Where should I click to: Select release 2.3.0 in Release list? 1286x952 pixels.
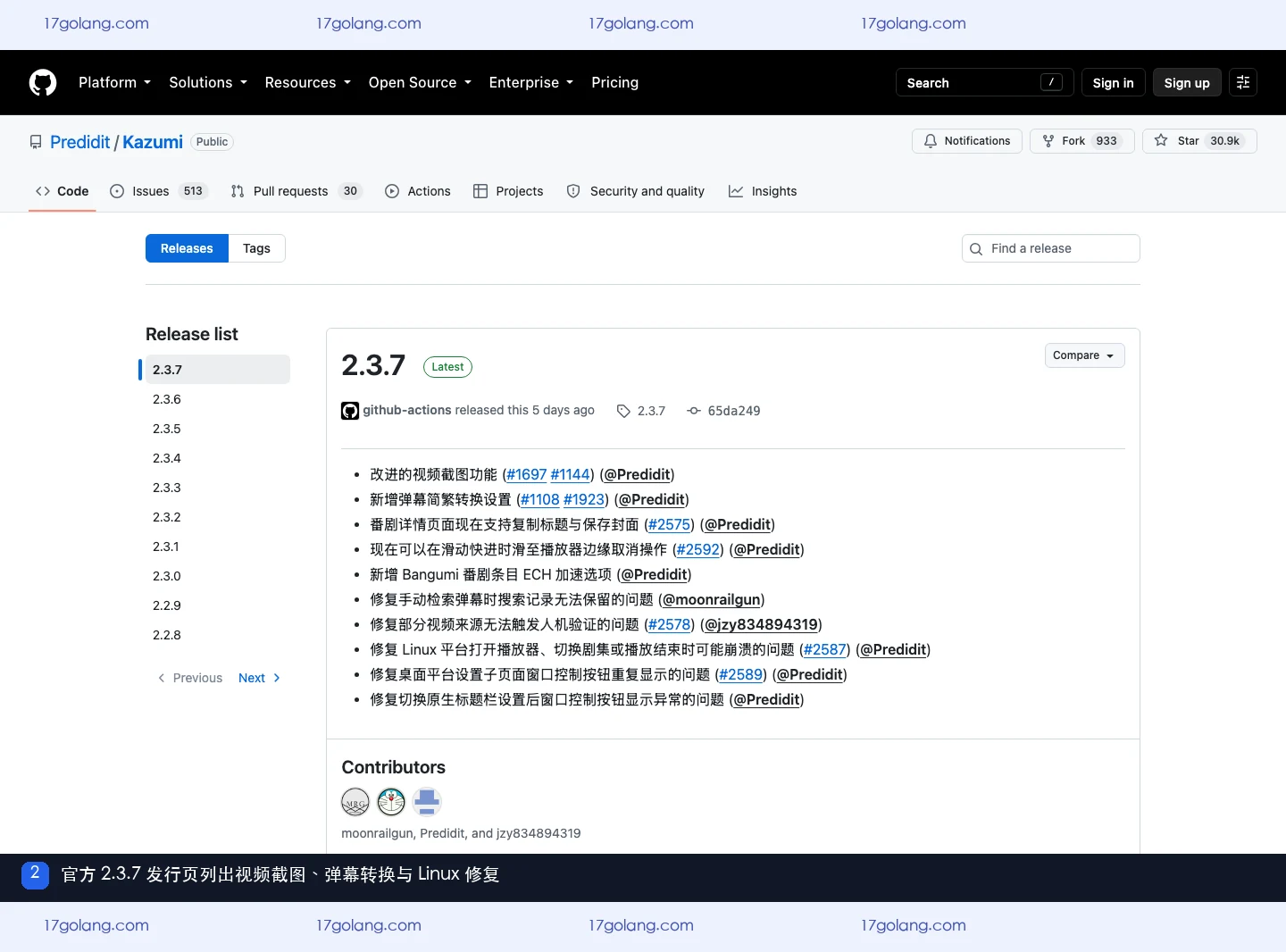[217, 576]
